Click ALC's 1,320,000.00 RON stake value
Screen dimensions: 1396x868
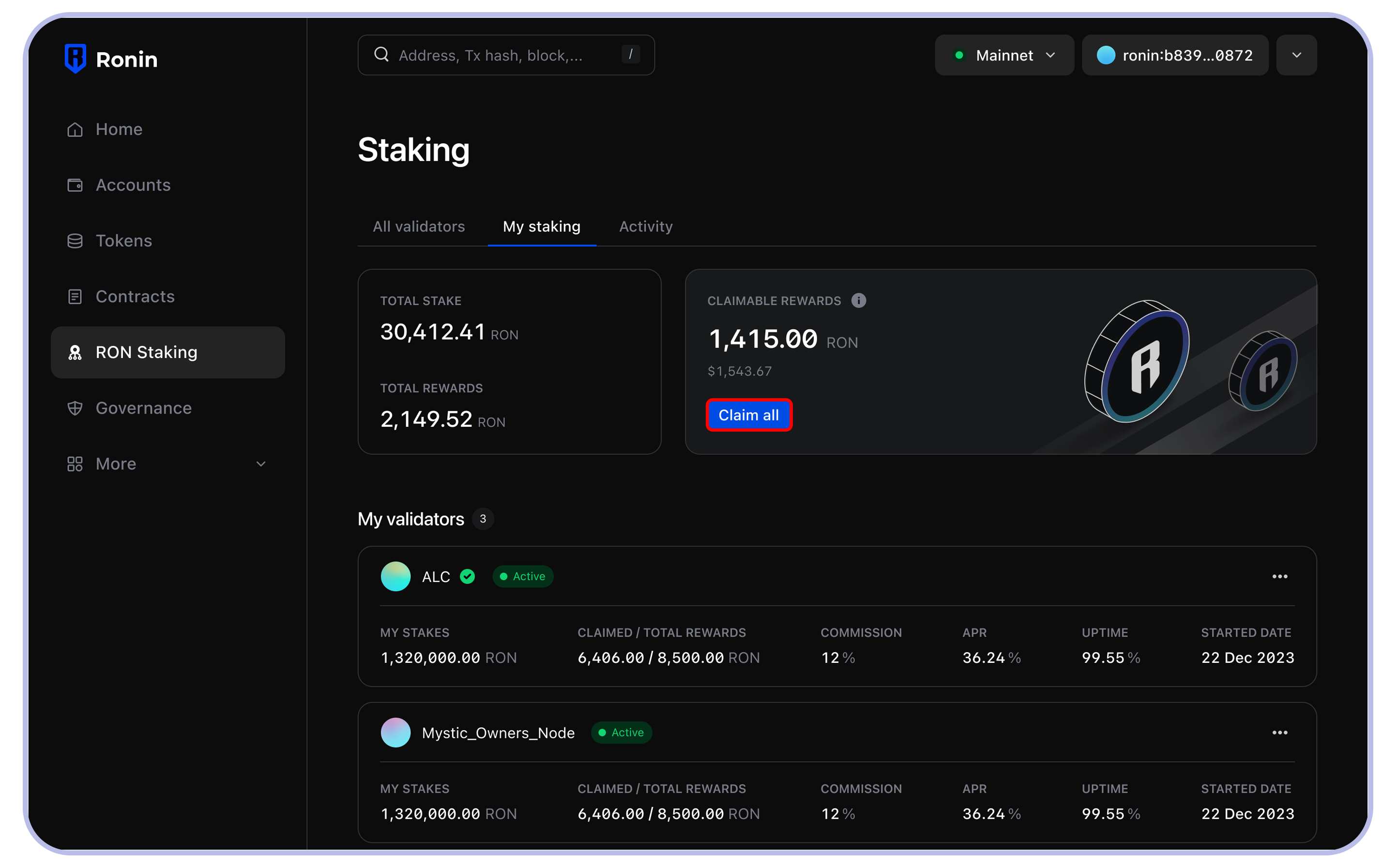[x=449, y=658]
